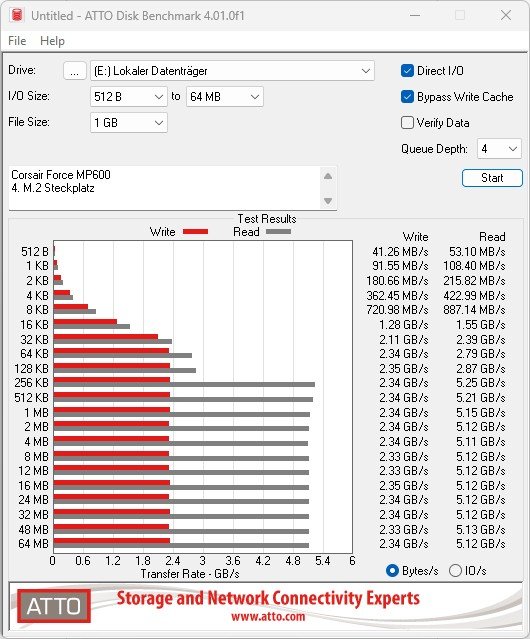The height and width of the screenshot is (639, 530).
Task: Click the 1 MB read value 5.15 GB/s
Action: [481, 412]
